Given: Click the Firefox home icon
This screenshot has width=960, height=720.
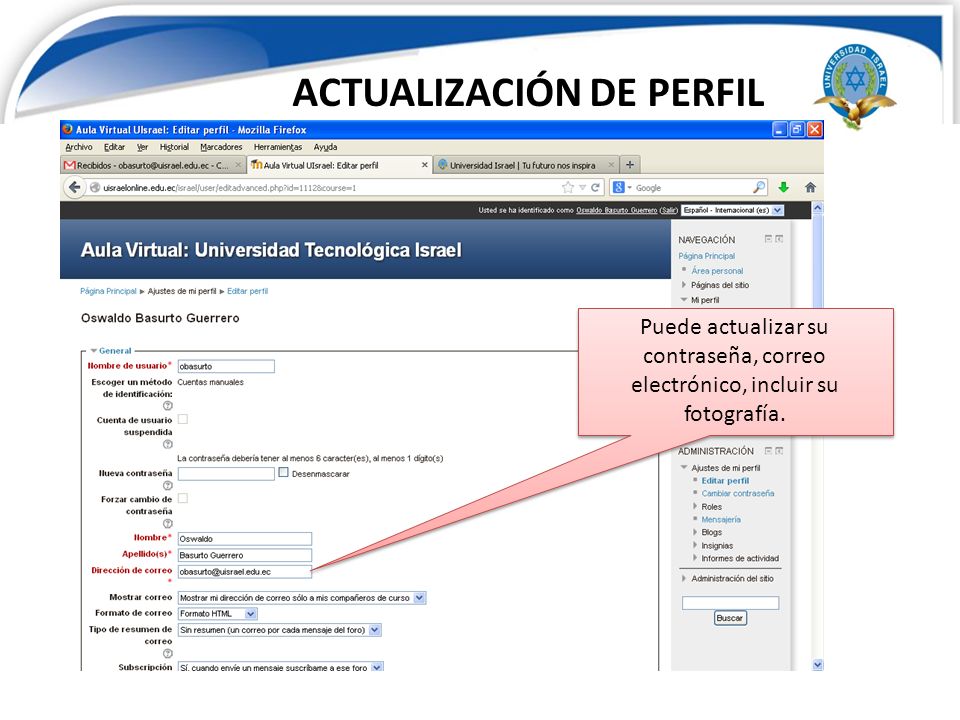Looking at the screenshot, I should (810, 187).
